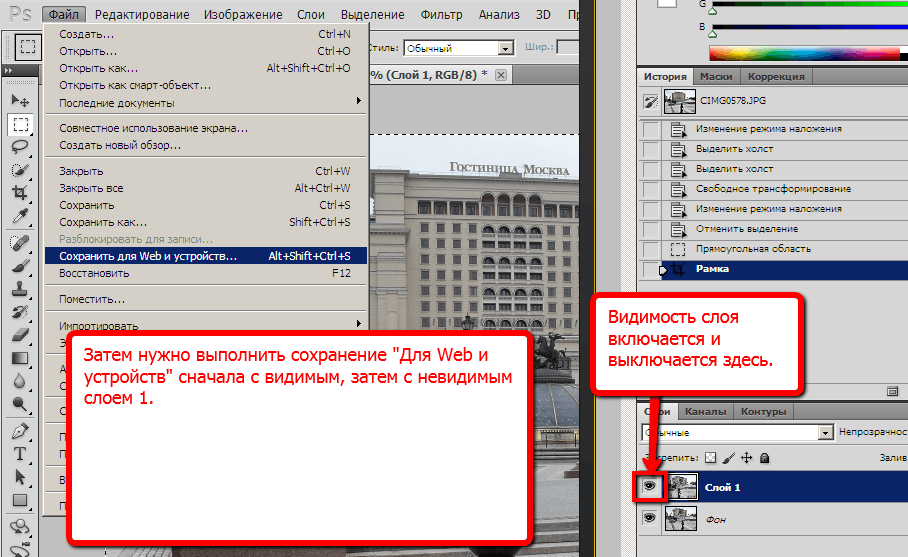Switch to the Маски tab

tap(716, 76)
